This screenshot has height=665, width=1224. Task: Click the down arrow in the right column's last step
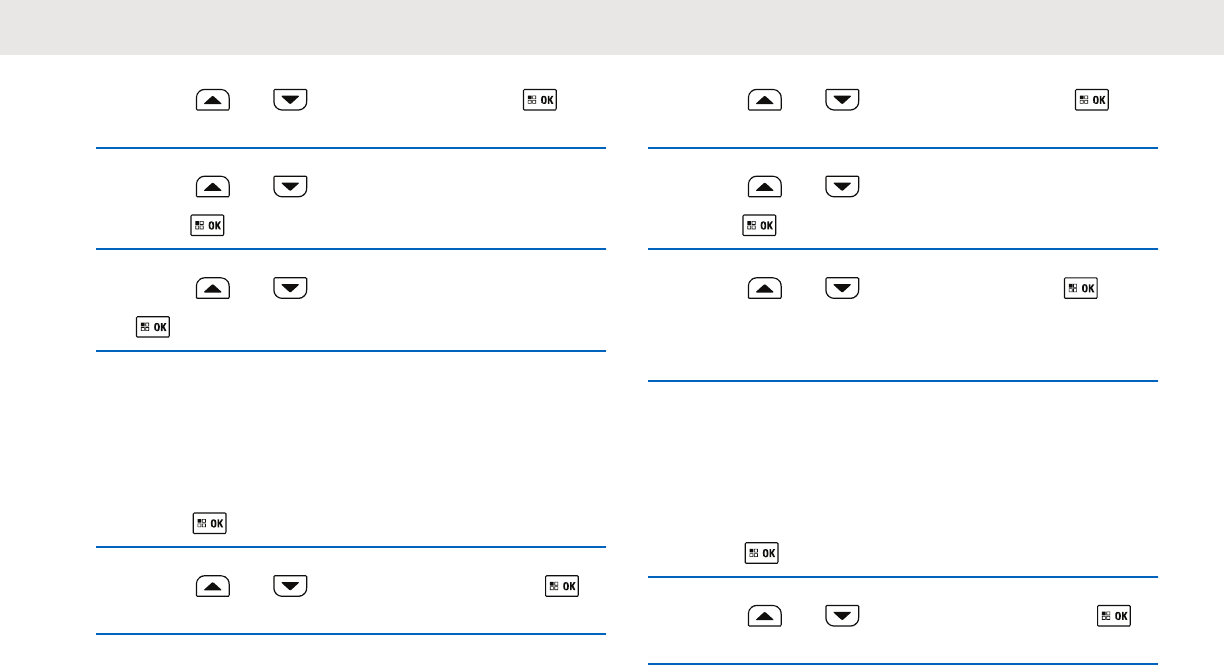pos(843,616)
